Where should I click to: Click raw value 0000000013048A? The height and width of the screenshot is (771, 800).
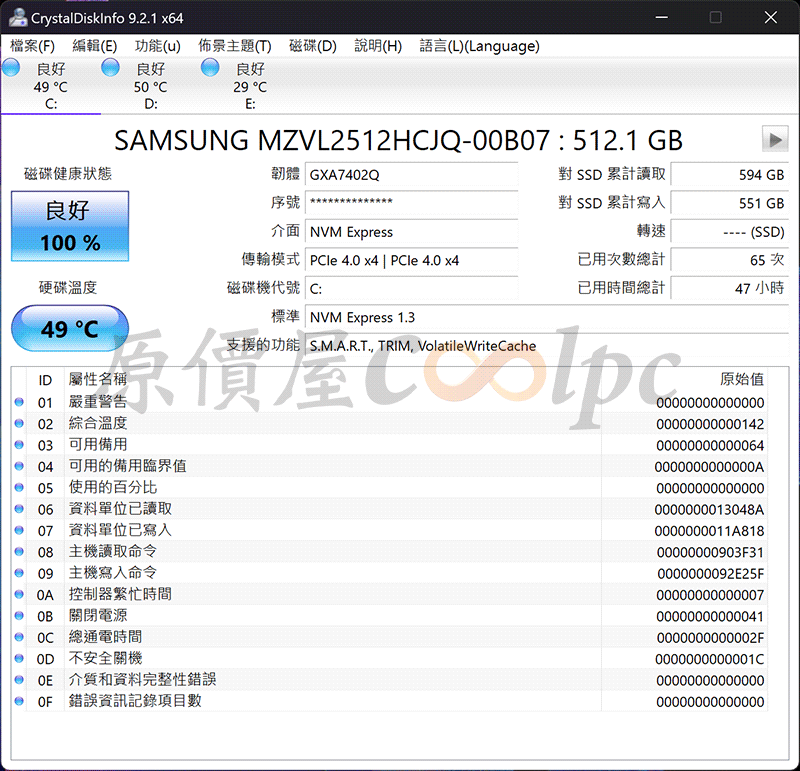point(709,510)
